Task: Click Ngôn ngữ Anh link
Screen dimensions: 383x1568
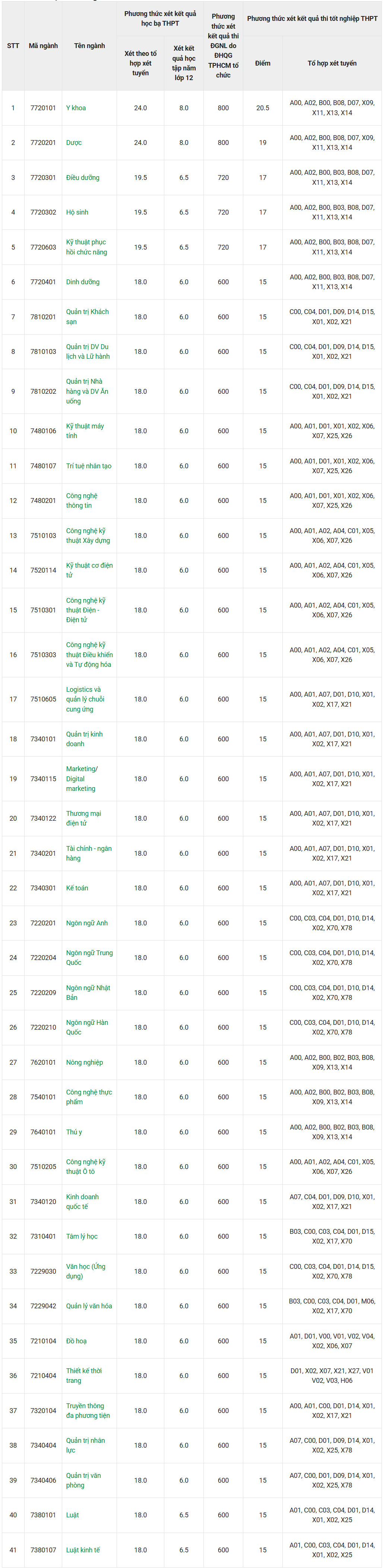Action: point(86,923)
